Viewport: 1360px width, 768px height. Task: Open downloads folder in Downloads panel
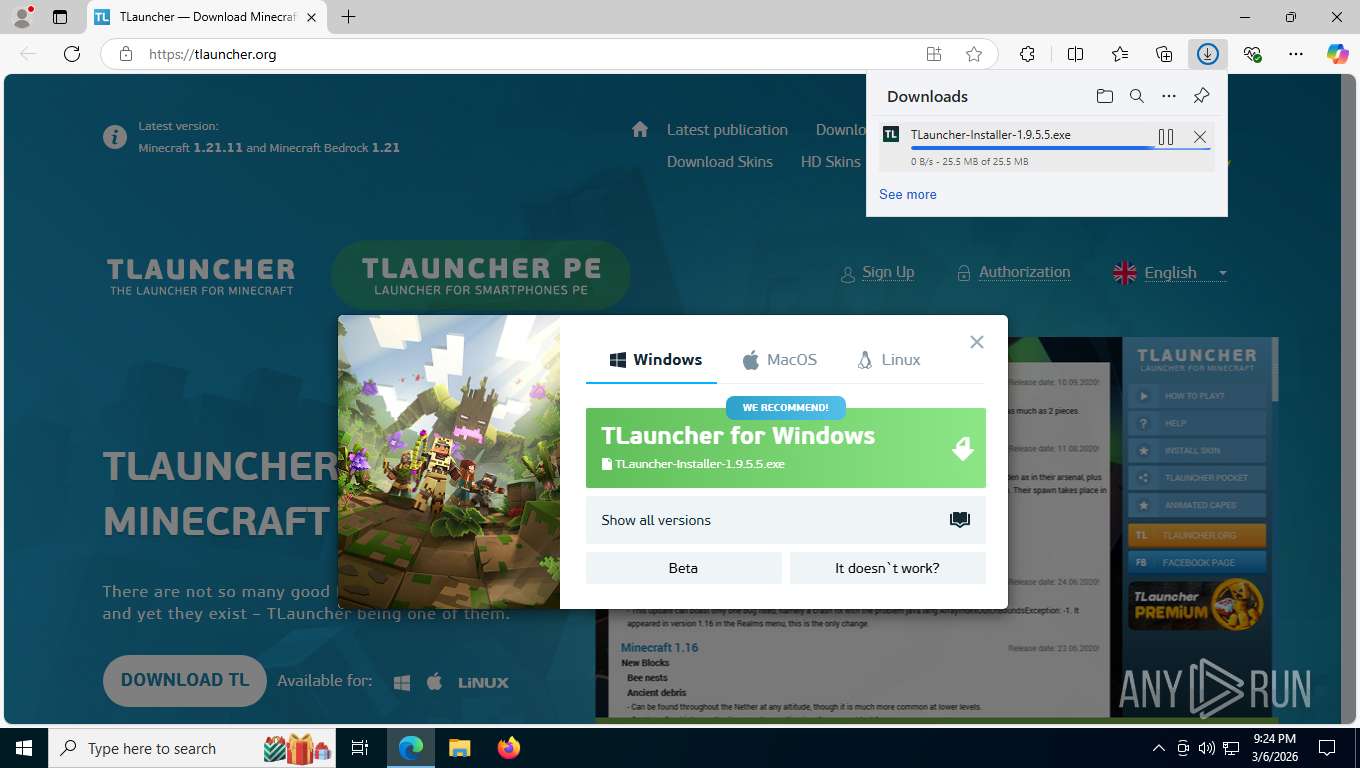(1104, 96)
